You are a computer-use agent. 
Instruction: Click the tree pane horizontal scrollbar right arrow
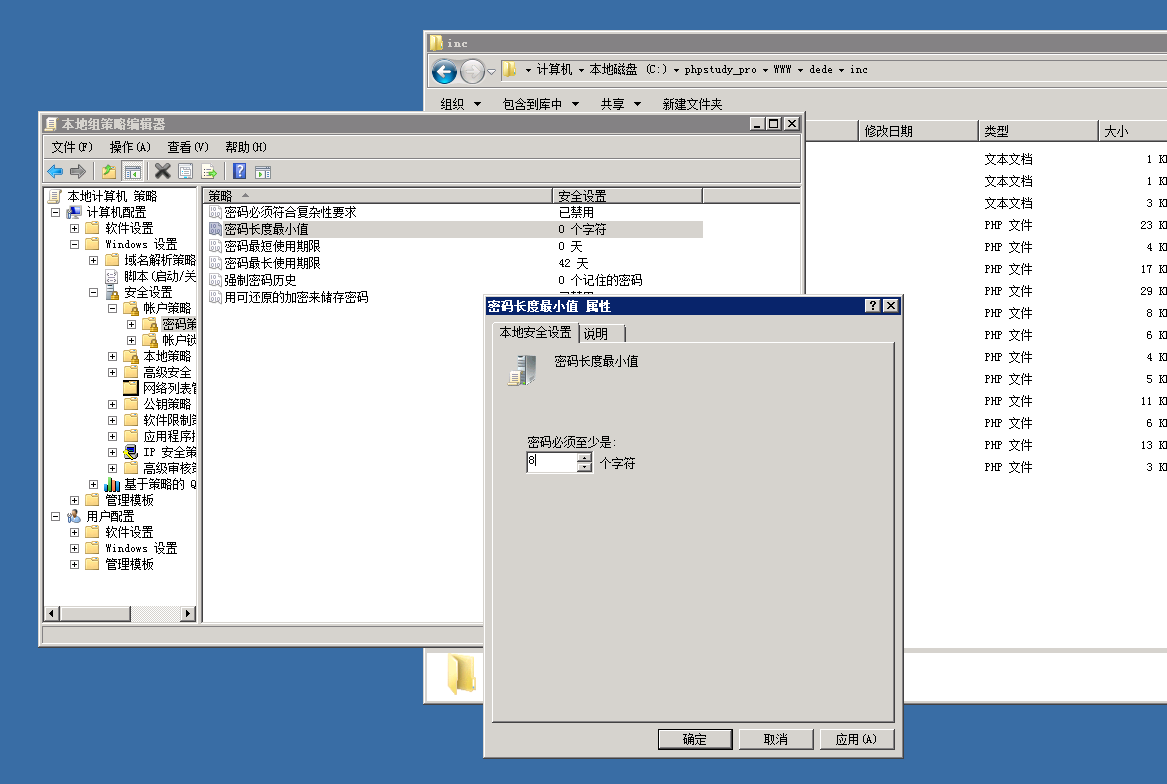(188, 614)
